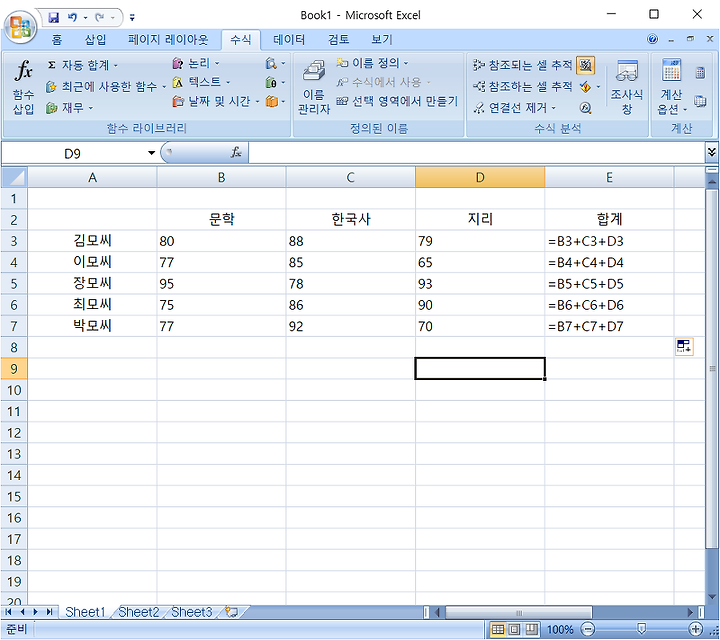The image size is (720, 640).
Task: Open the Office button menu
Action: (20, 27)
